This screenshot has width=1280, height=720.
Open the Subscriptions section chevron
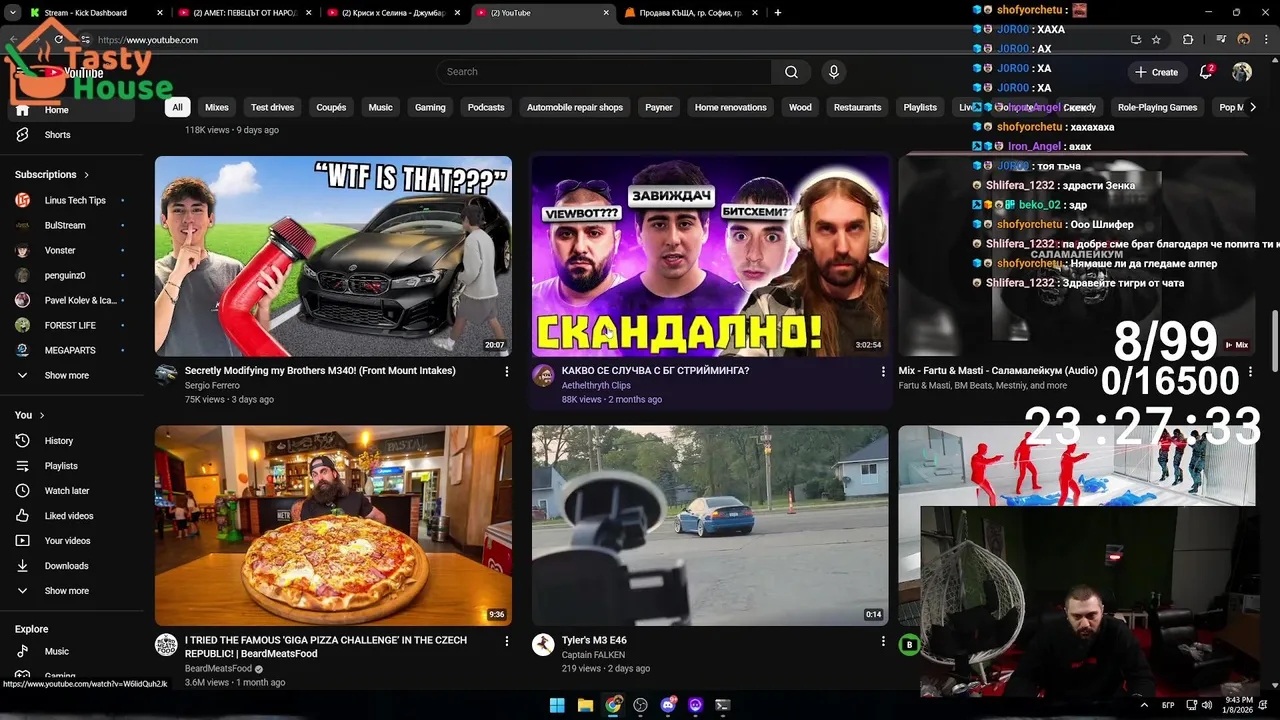(x=86, y=175)
